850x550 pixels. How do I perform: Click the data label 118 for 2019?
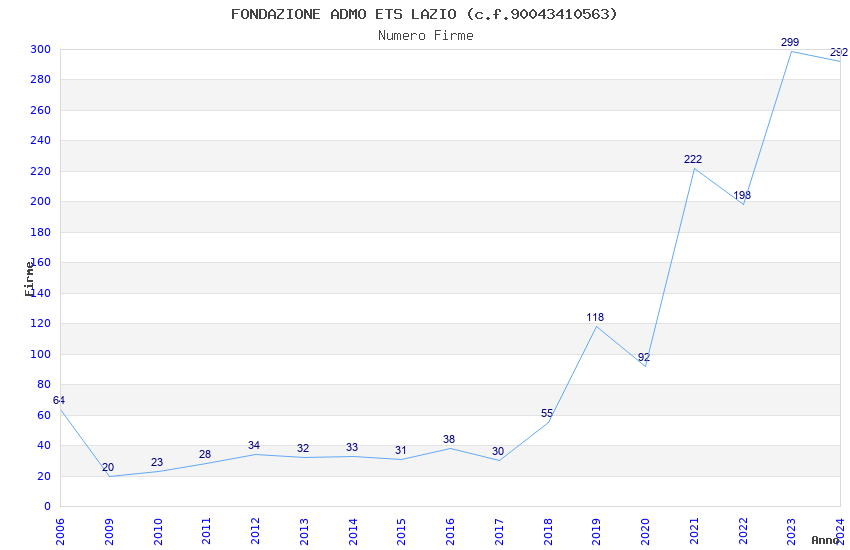click(x=595, y=318)
